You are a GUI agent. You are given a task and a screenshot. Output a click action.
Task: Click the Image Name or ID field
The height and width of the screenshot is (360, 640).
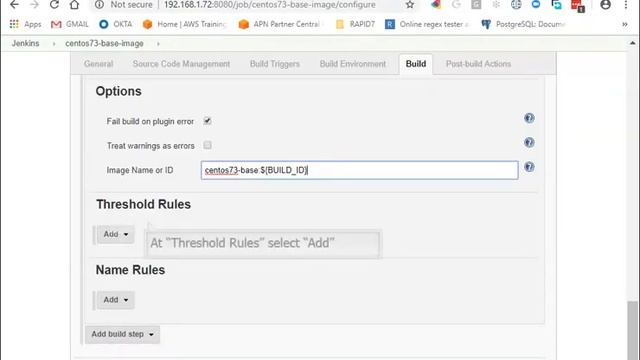pos(360,170)
